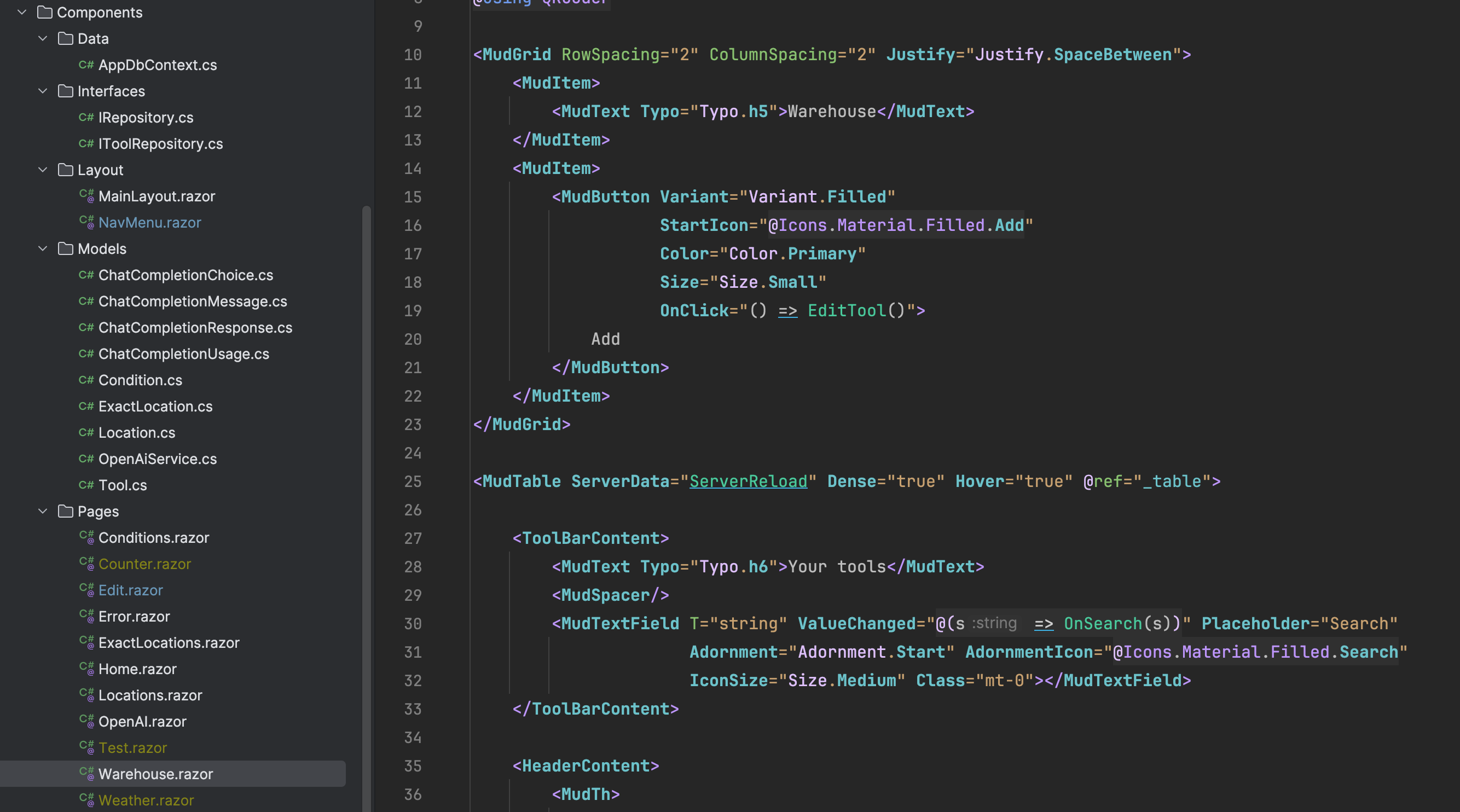Open IToolRepository.cs in the project tree
This screenshot has width=1460, height=812.
(x=160, y=144)
